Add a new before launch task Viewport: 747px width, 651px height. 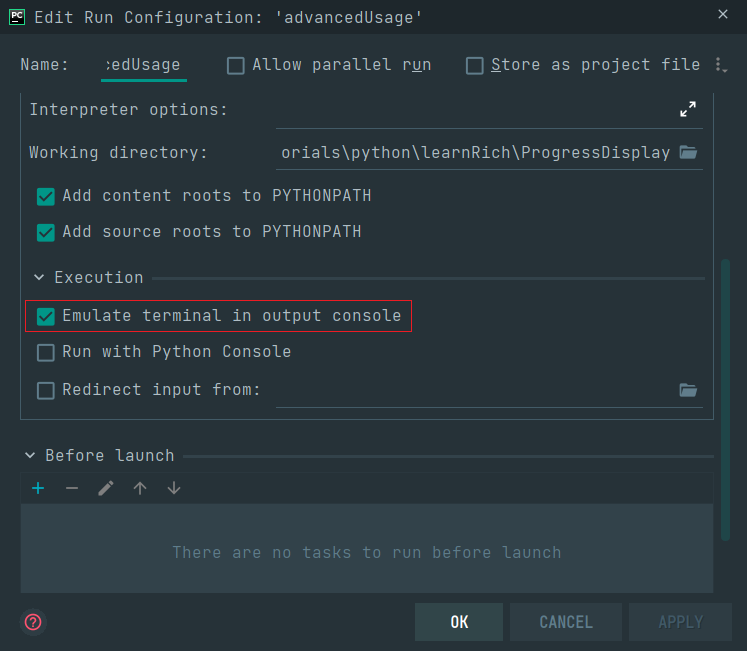point(38,488)
